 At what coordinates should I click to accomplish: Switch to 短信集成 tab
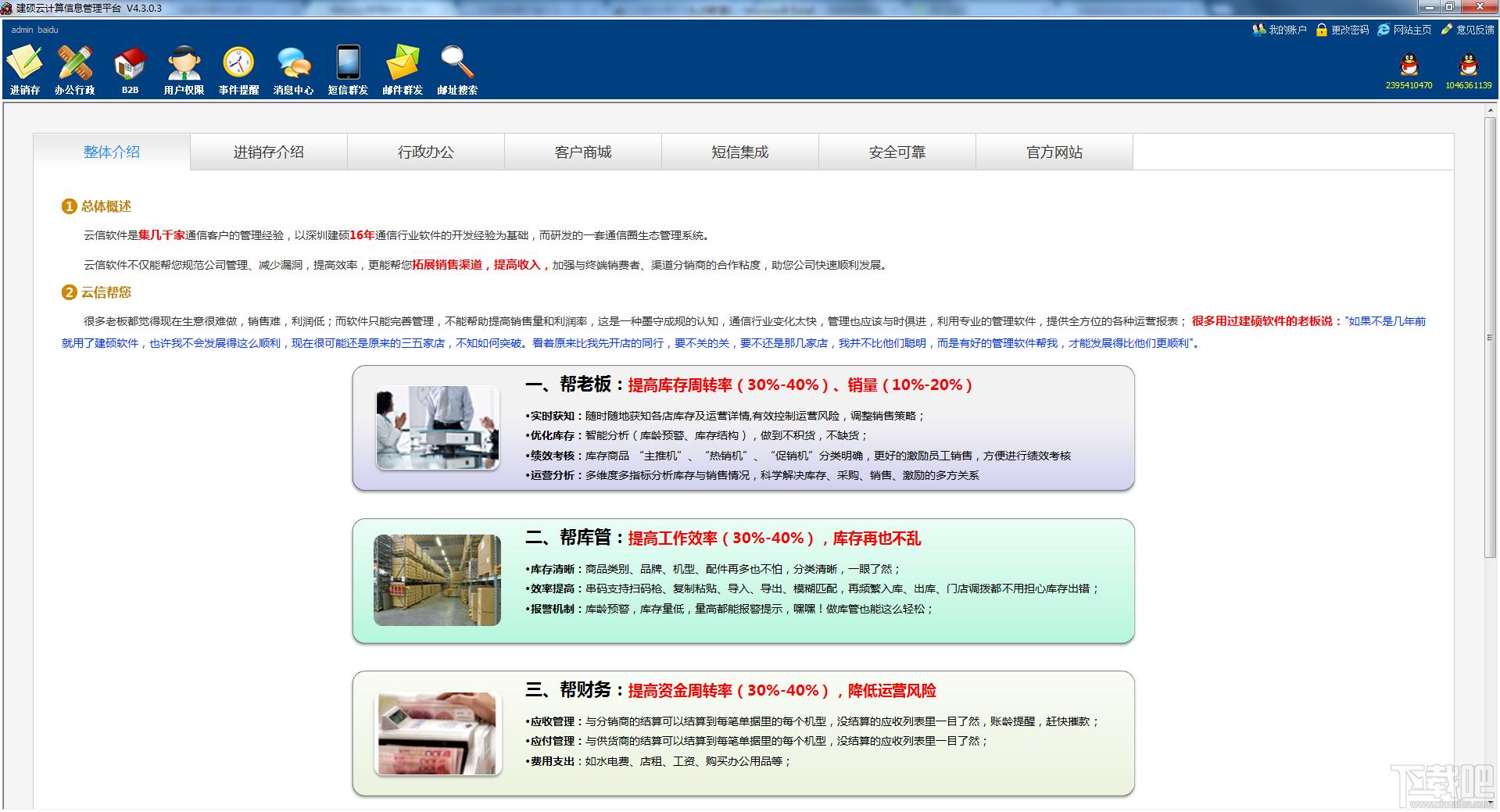[740, 152]
